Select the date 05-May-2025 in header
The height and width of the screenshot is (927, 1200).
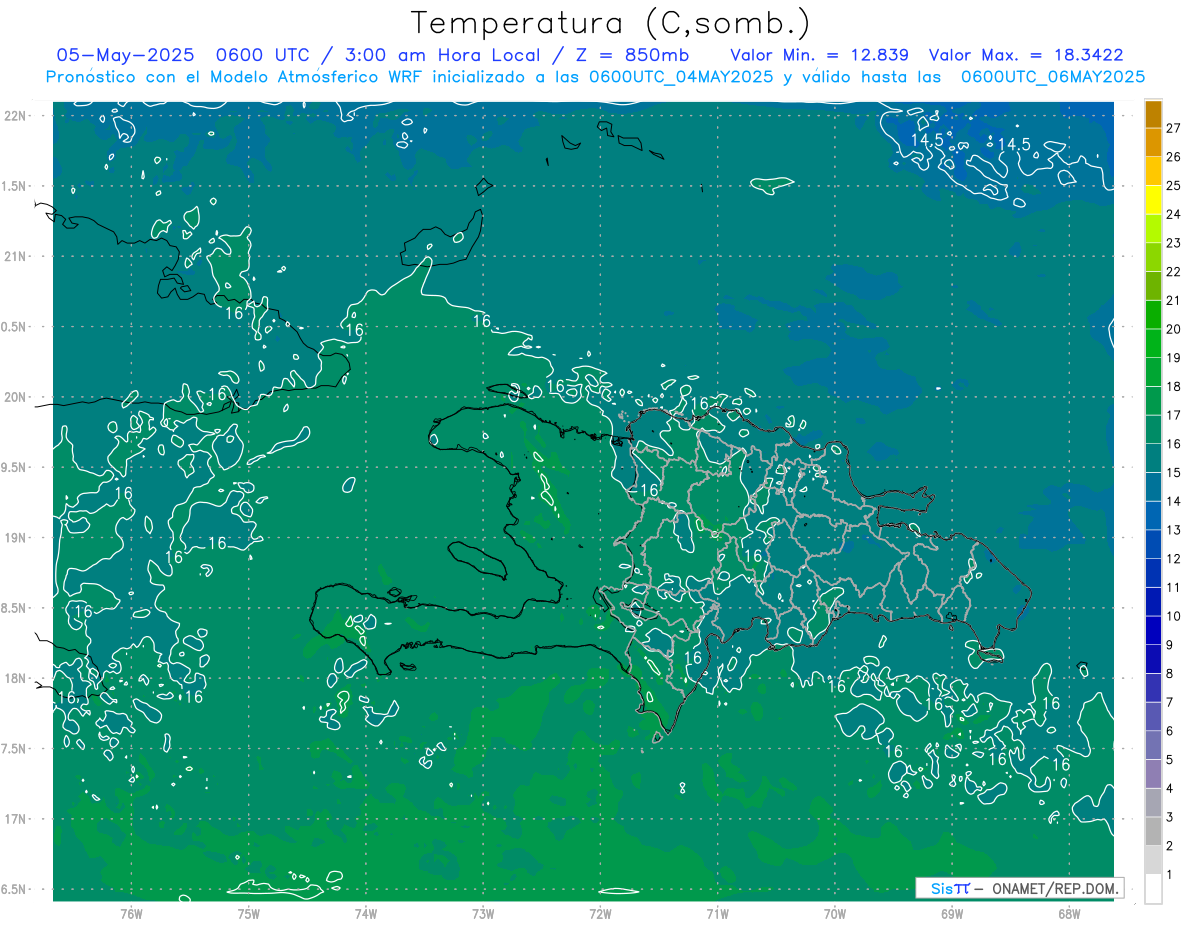tap(124, 55)
